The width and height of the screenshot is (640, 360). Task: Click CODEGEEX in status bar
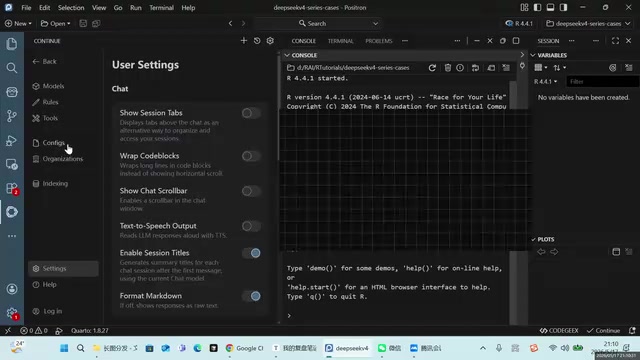[559, 331]
